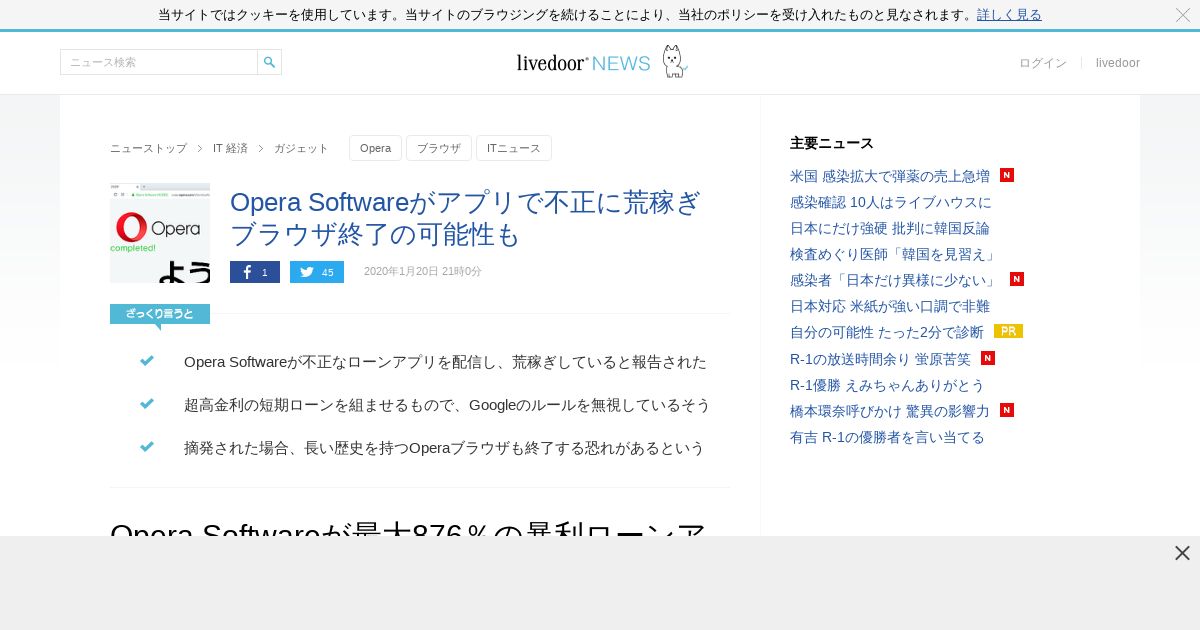Image resolution: width=1200 pixels, height=630 pixels.
Task: Click article headline about Opera Software
Action: pyautogui.click(x=466, y=218)
